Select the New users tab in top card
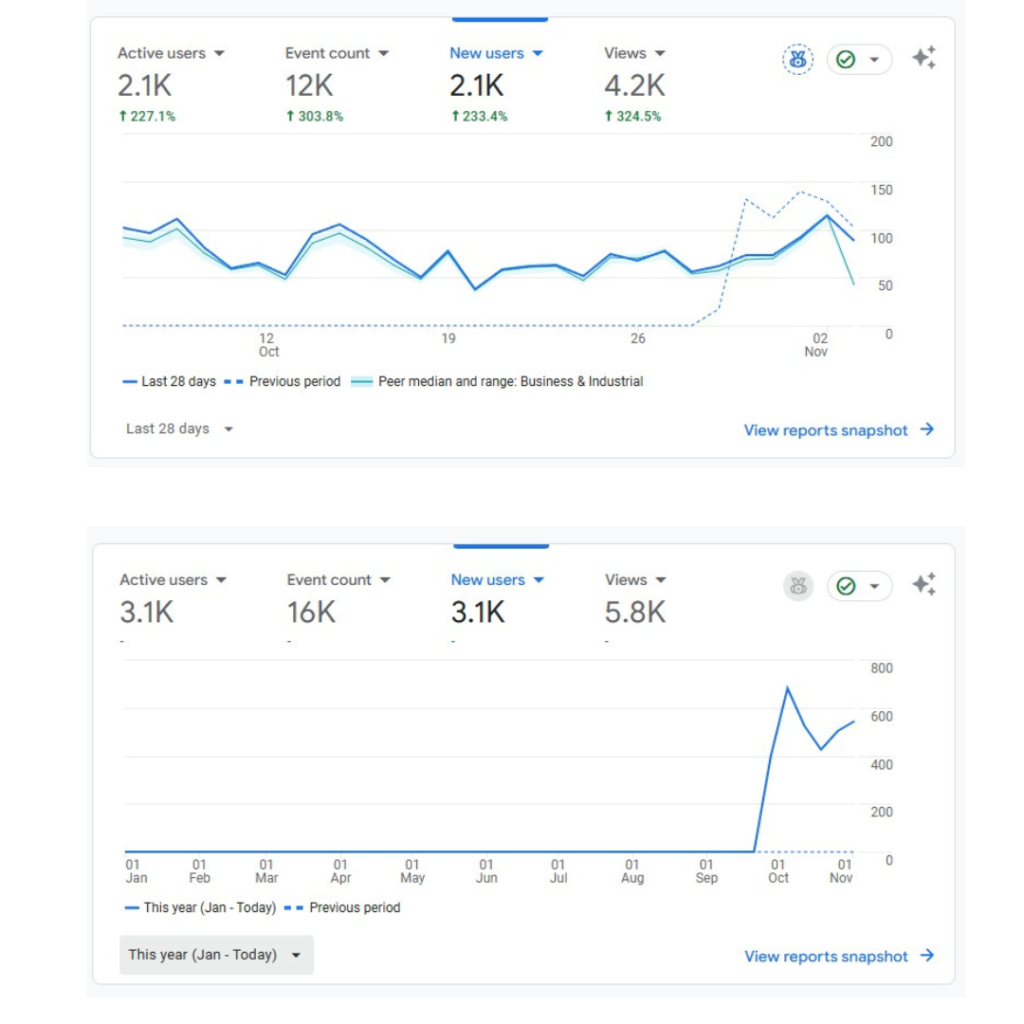 (x=487, y=54)
